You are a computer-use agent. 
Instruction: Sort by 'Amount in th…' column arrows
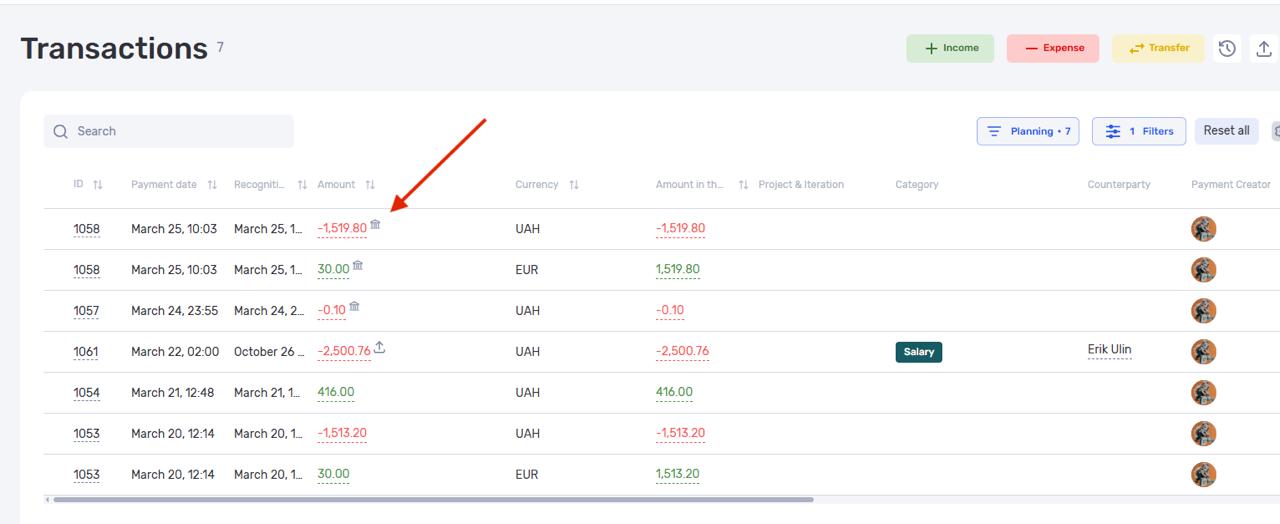743,185
